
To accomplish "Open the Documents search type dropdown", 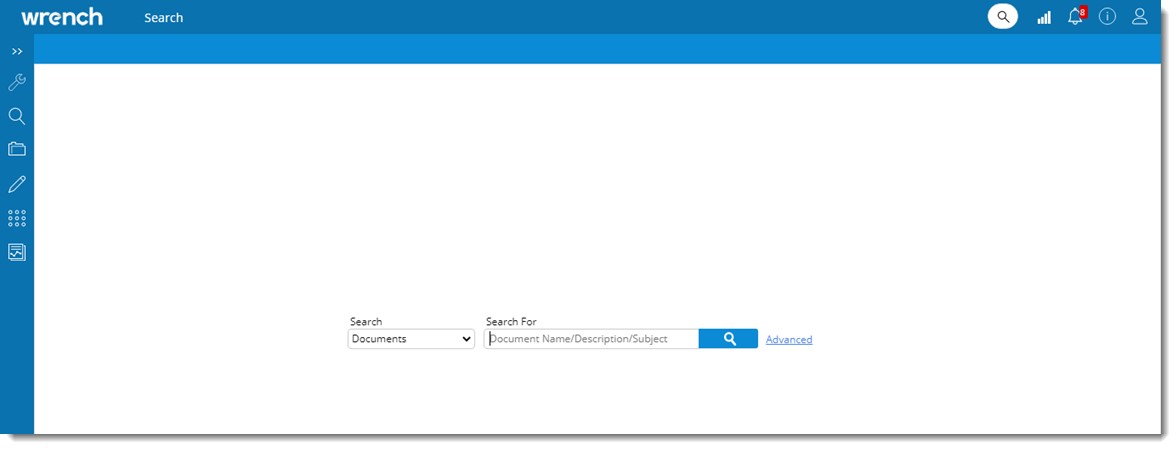I will [x=411, y=339].
